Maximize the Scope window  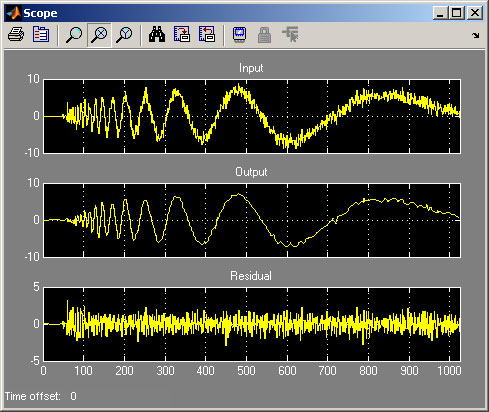pos(456,13)
